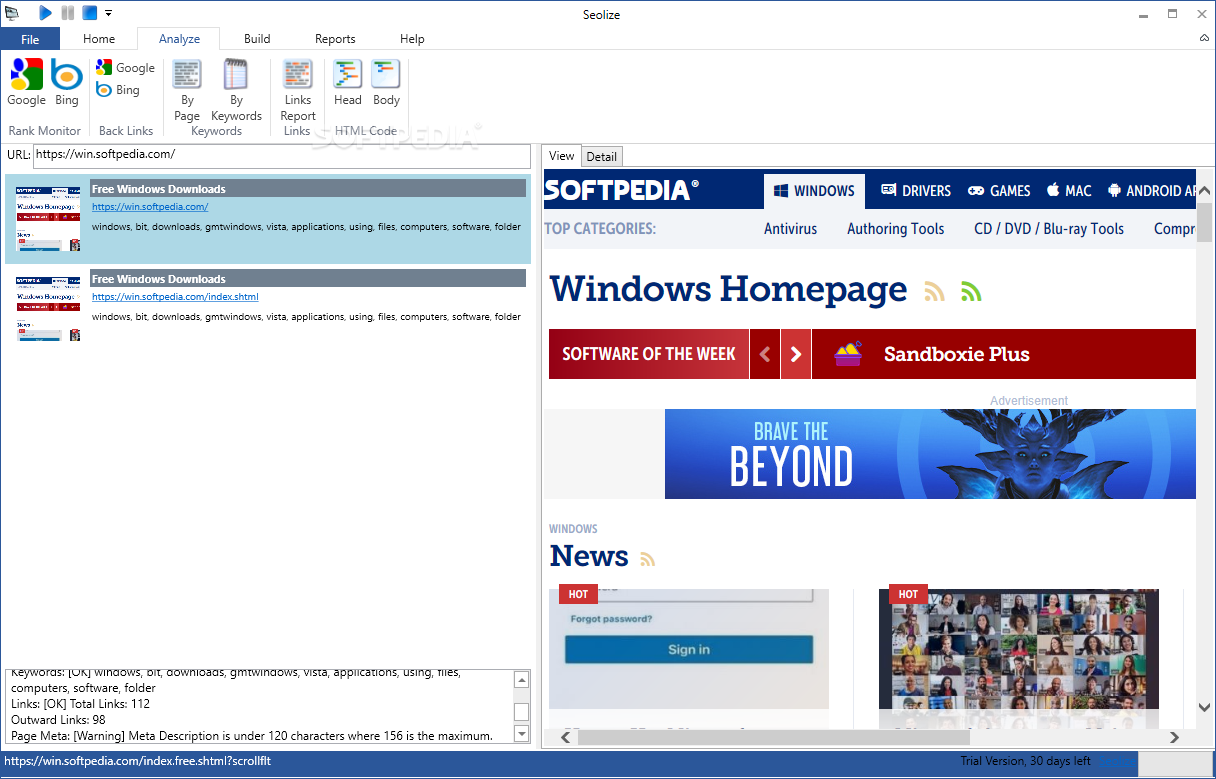Analyze keywords By Keywords notepad icon
Image resolution: width=1216 pixels, height=779 pixels.
[x=236, y=90]
